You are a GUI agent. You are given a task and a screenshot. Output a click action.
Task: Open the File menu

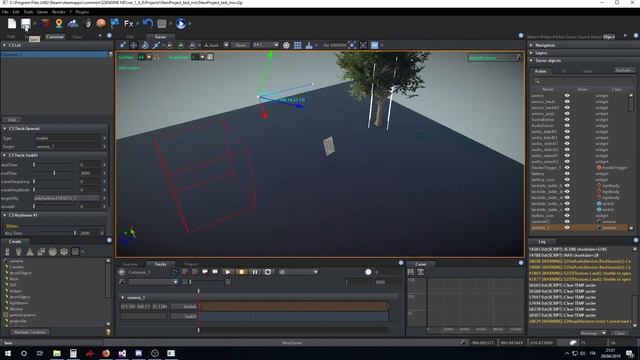(x=5, y=12)
